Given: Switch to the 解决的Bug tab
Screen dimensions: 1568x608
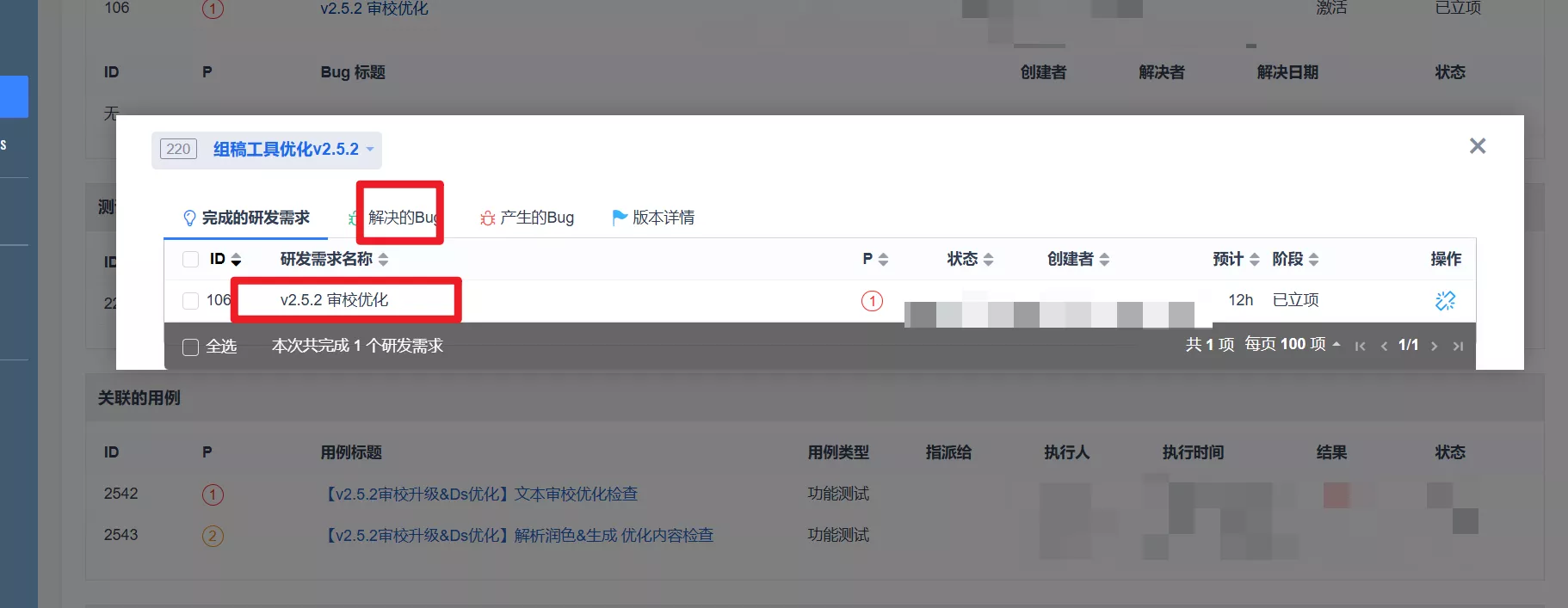Looking at the screenshot, I should 398,218.
